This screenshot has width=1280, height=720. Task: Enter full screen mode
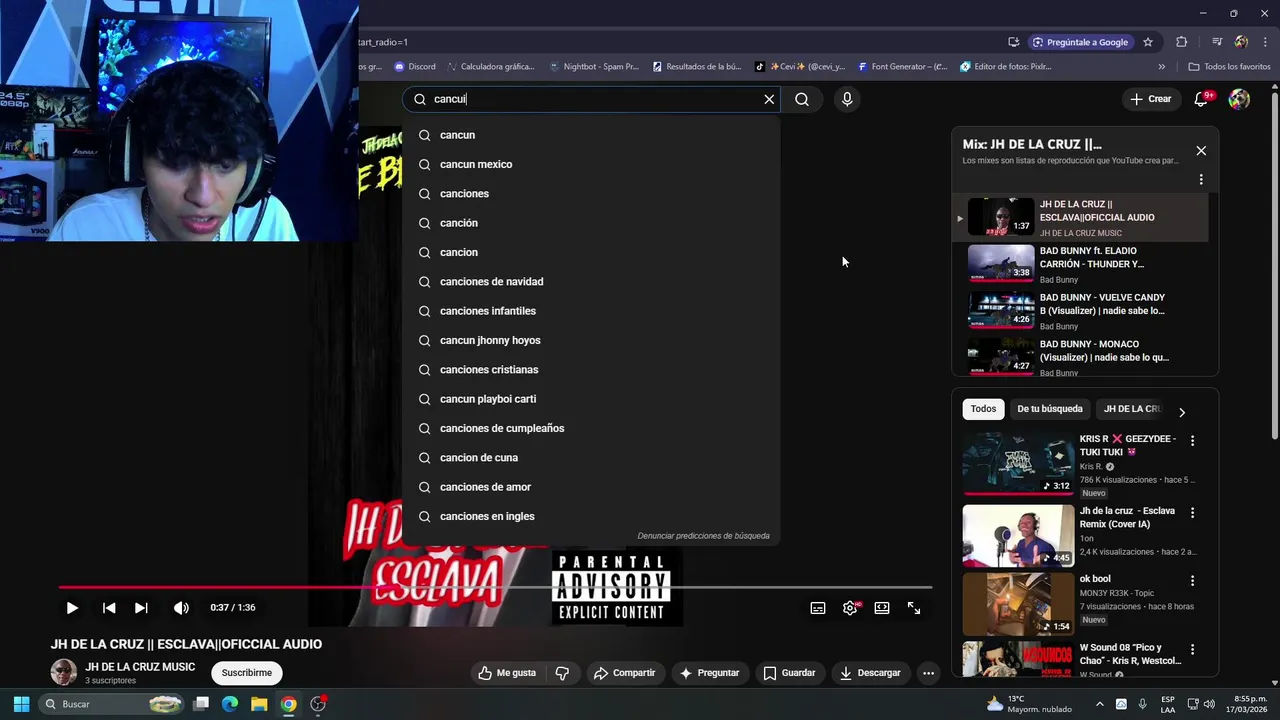(914, 608)
